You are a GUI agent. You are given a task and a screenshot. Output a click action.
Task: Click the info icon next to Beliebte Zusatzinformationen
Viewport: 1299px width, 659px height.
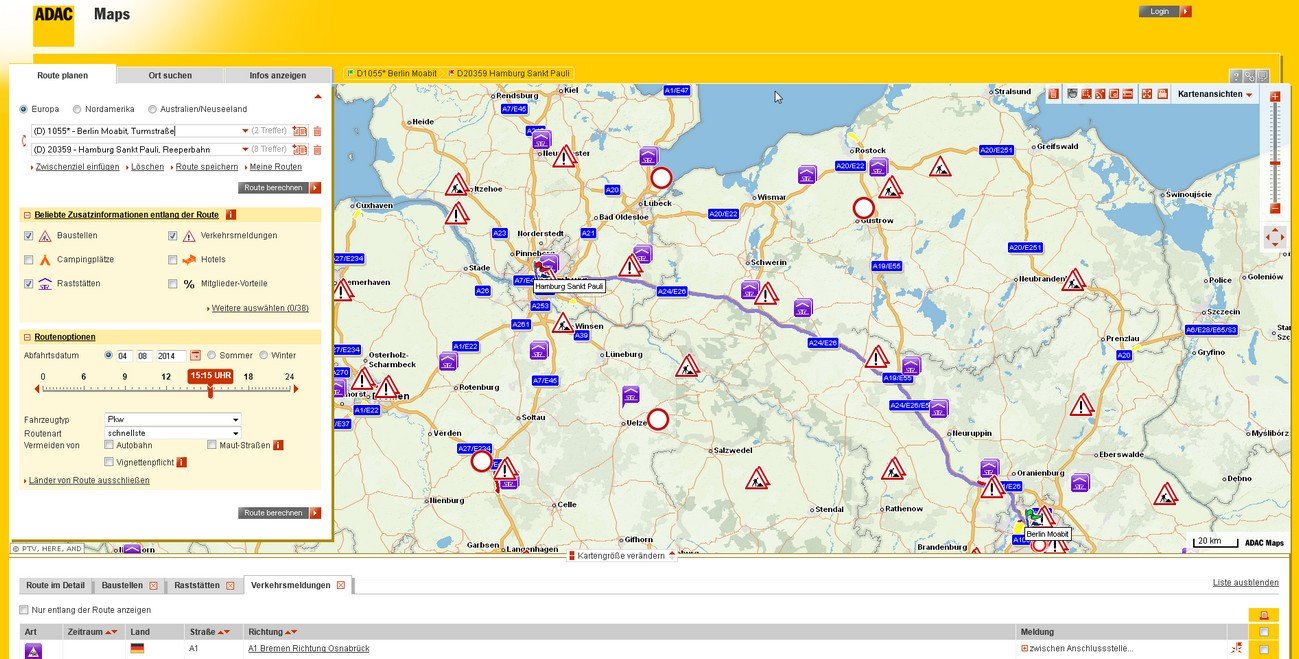[229, 214]
